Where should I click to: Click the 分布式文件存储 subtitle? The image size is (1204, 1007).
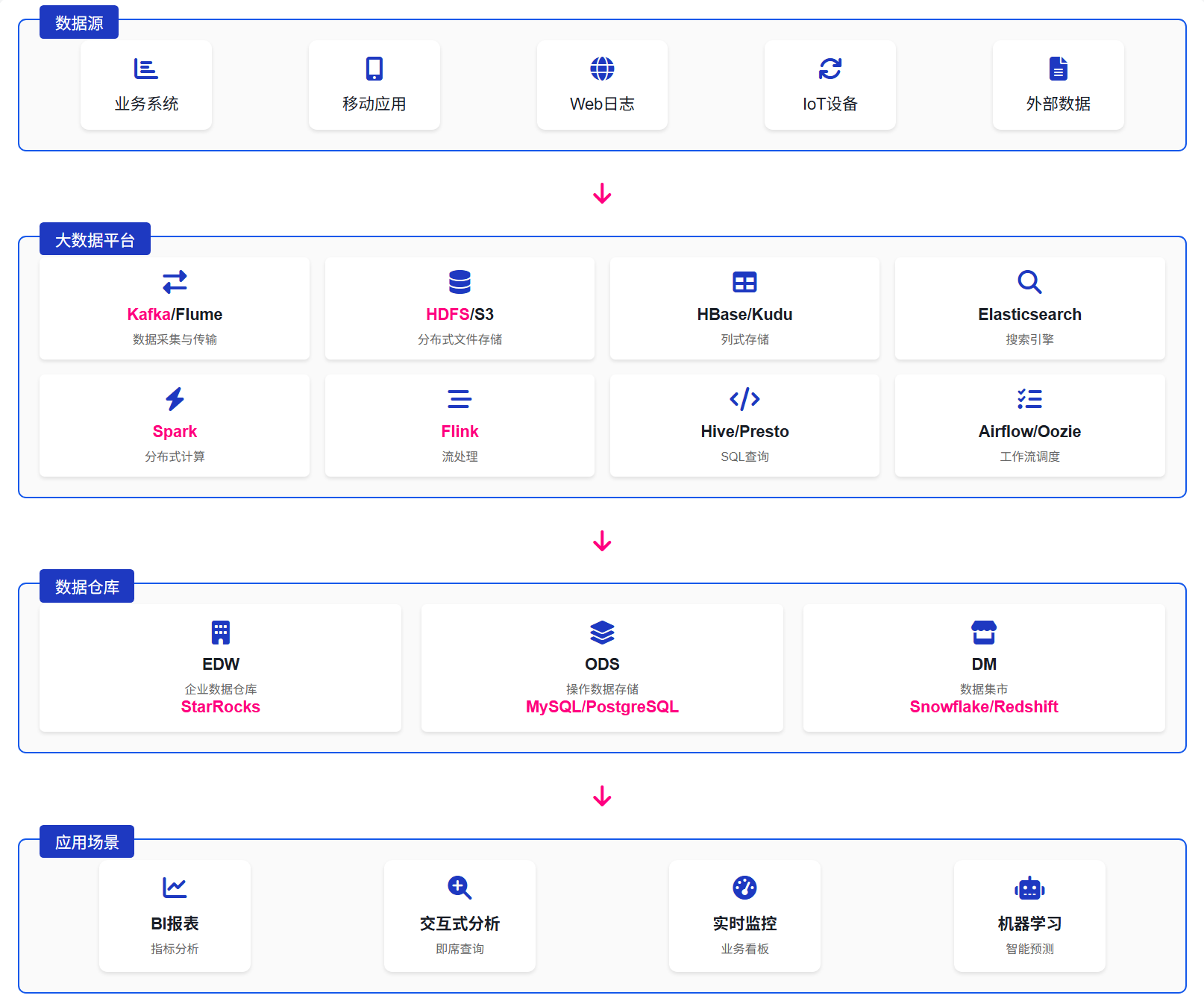460,339
